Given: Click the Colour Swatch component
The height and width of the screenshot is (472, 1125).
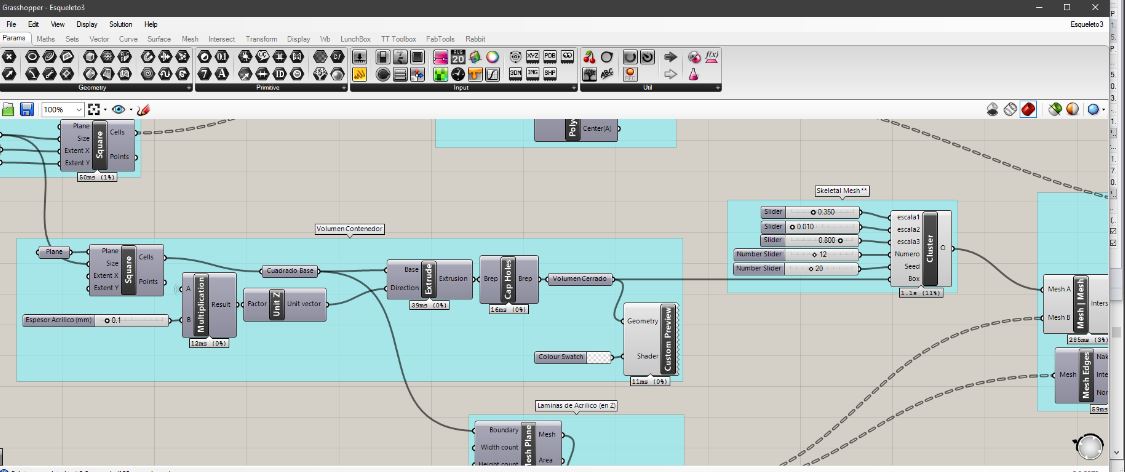Looking at the screenshot, I should [574, 357].
